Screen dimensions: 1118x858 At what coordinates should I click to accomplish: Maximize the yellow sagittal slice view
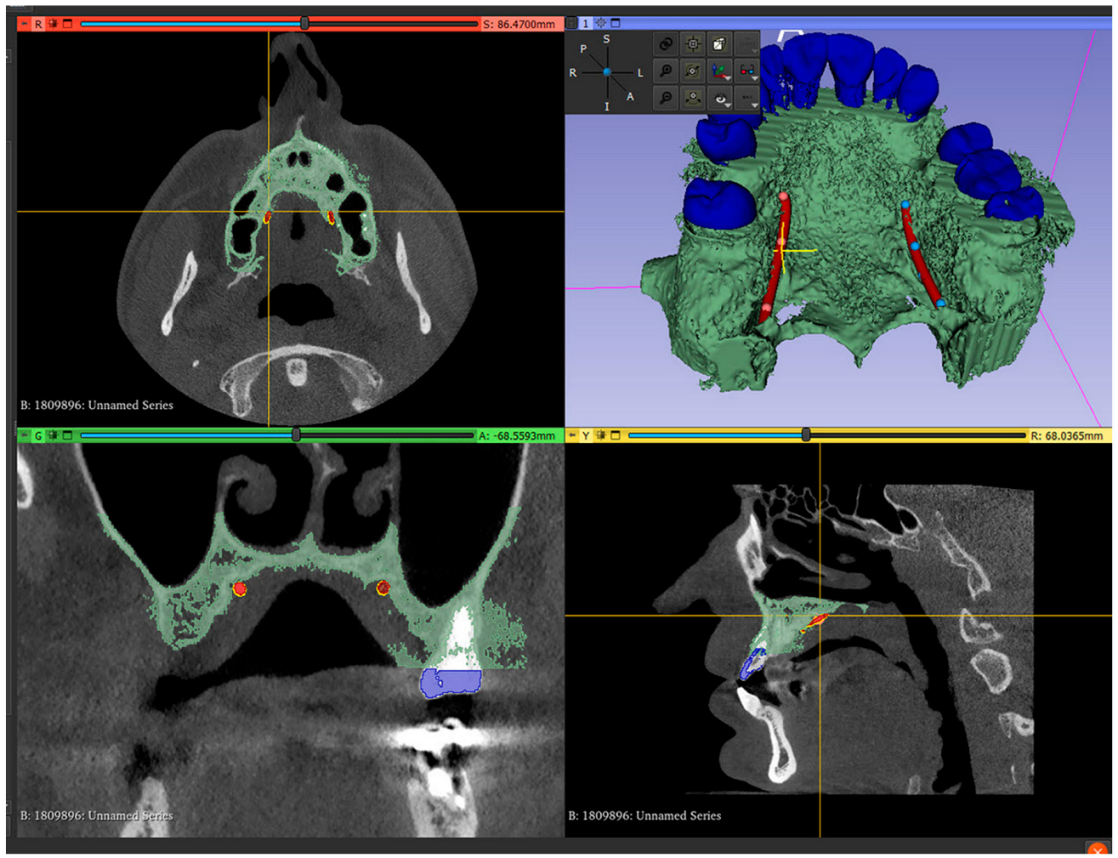point(615,435)
